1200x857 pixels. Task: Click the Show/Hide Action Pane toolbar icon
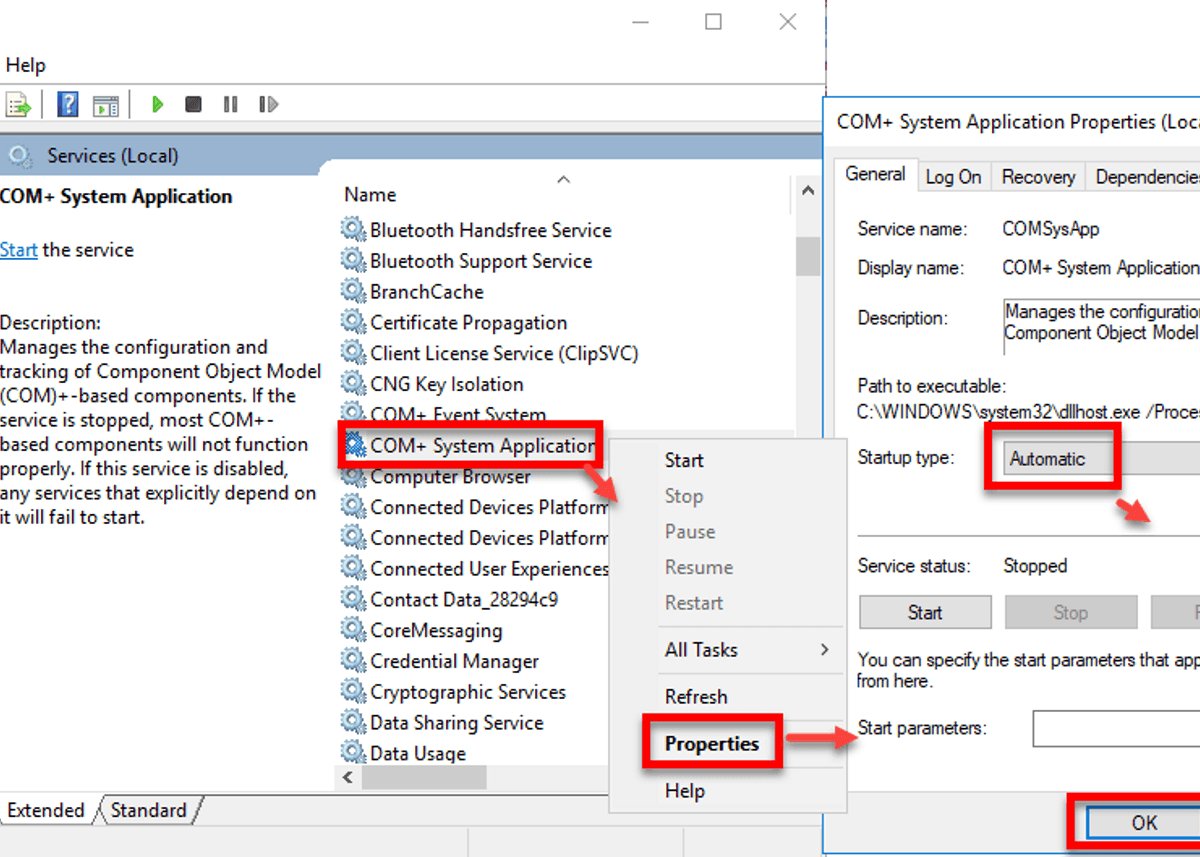pyautogui.click(x=106, y=104)
